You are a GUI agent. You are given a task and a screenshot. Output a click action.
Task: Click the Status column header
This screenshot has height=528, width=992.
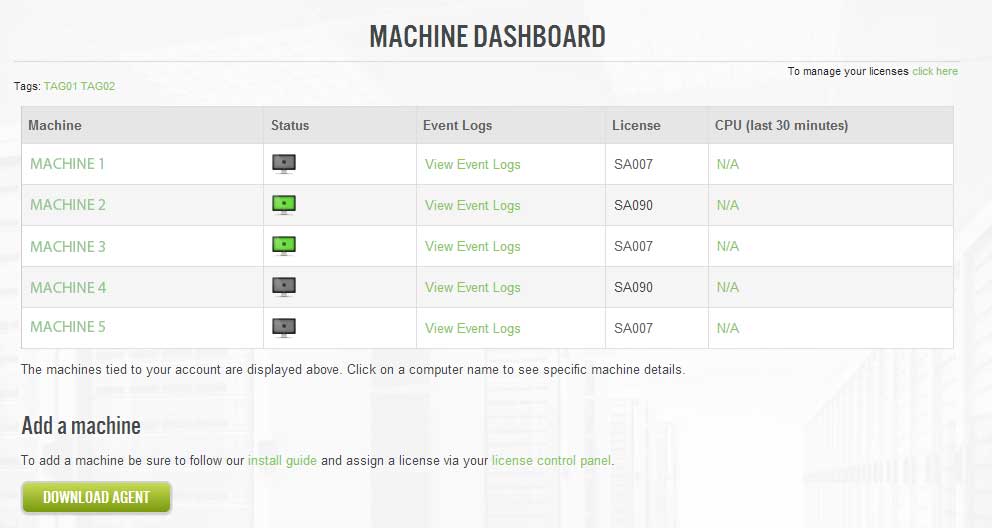click(290, 125)
